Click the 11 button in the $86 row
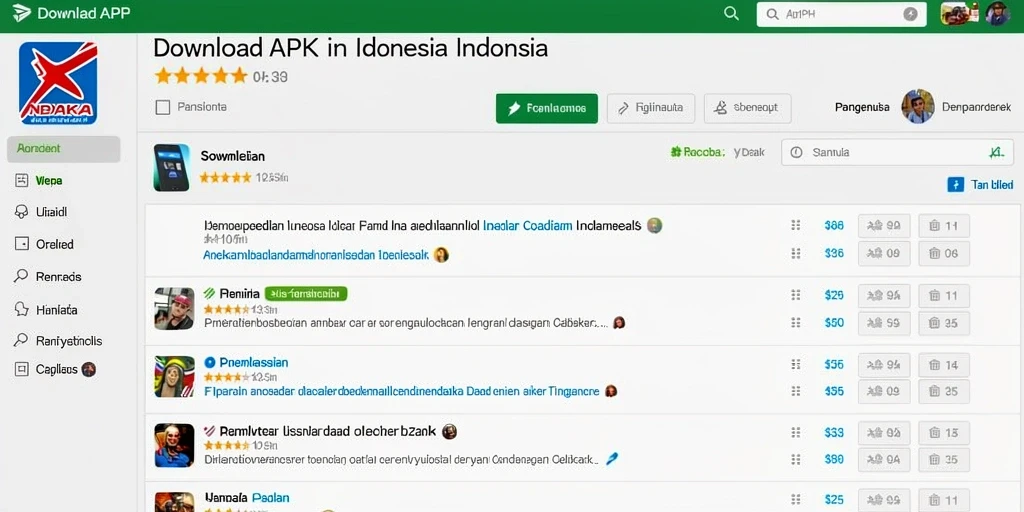Viewport: 1024px width, 512px height. 944,226
